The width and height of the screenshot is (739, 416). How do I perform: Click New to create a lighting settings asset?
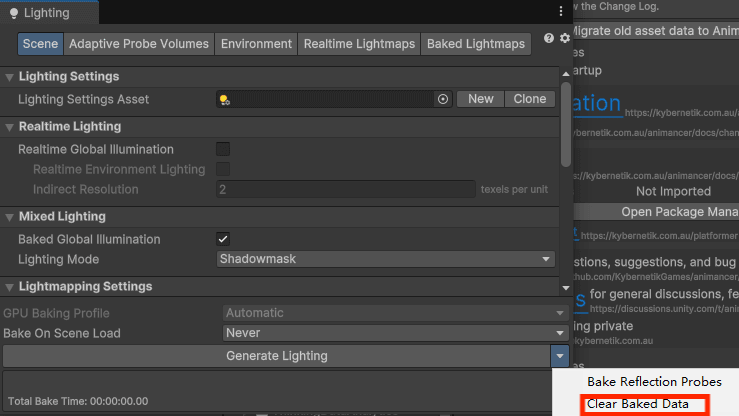[x=480, y=99]
